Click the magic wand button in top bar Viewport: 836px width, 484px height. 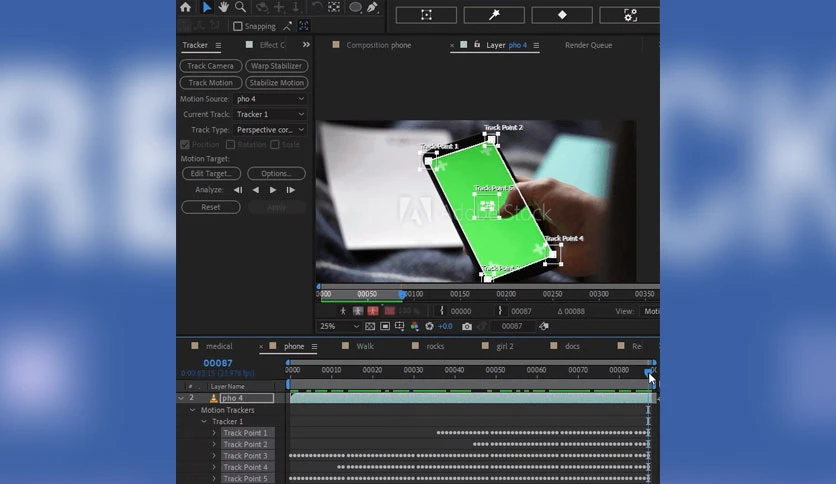click(x=494, y=15)
